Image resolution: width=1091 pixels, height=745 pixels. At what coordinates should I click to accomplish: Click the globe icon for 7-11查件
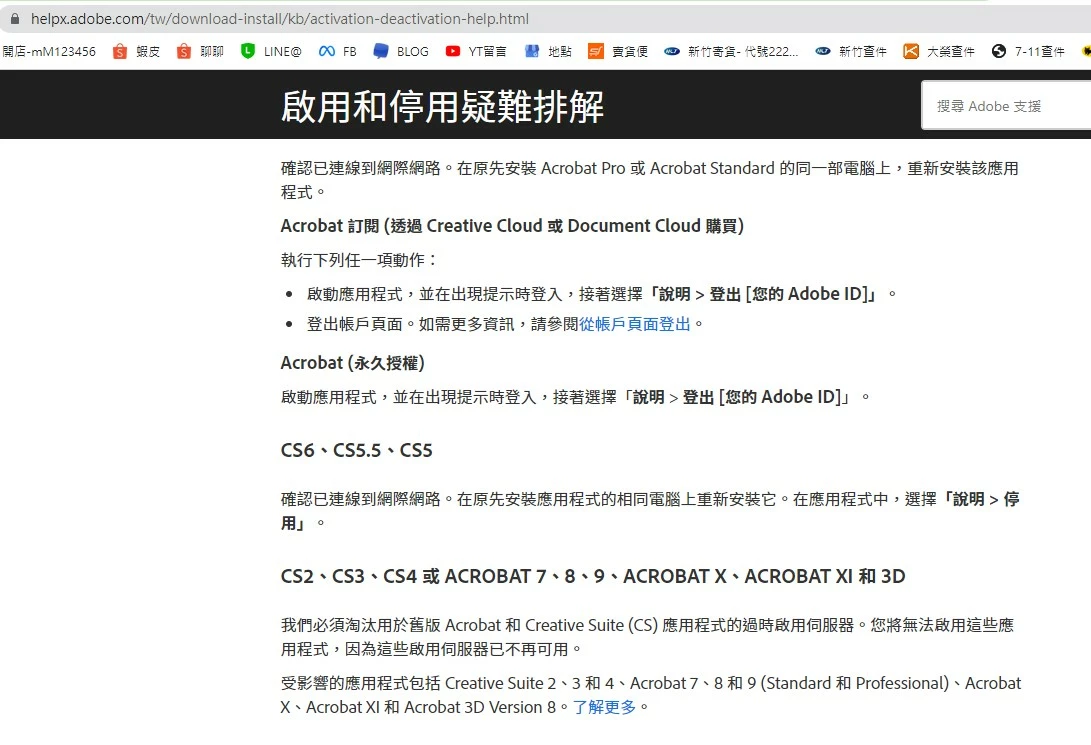[x=999, y=51]
